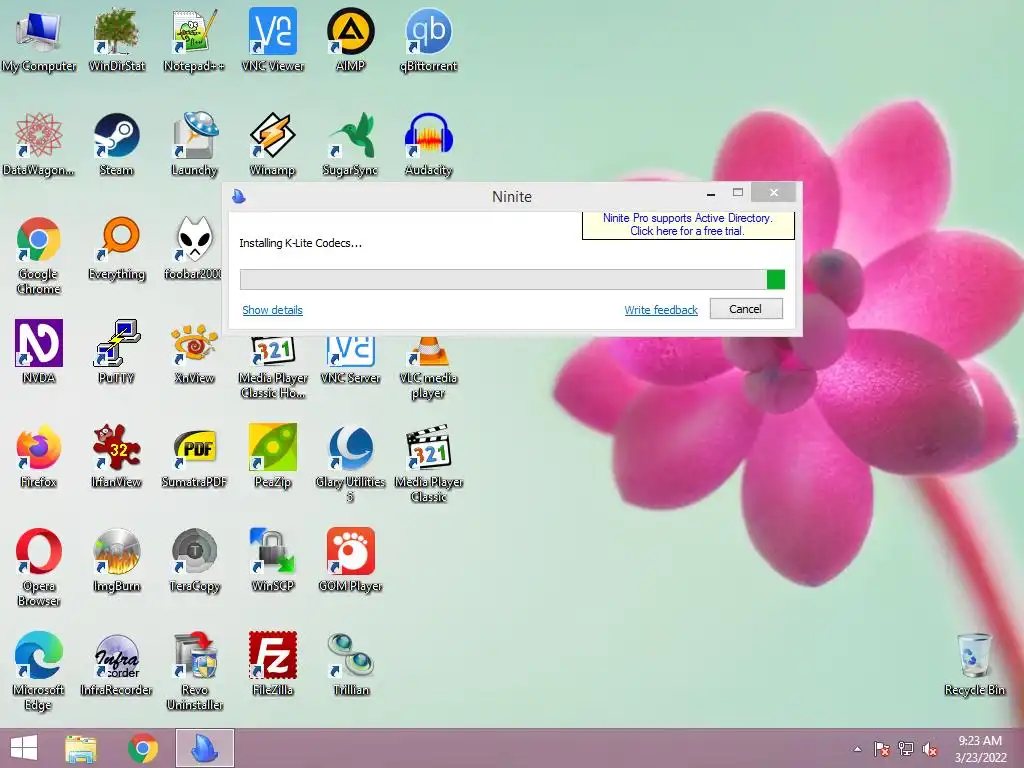Click the PuTTY desktop icon
Viewport: 1024px width, 768px height.
click(x=116, y=353)
